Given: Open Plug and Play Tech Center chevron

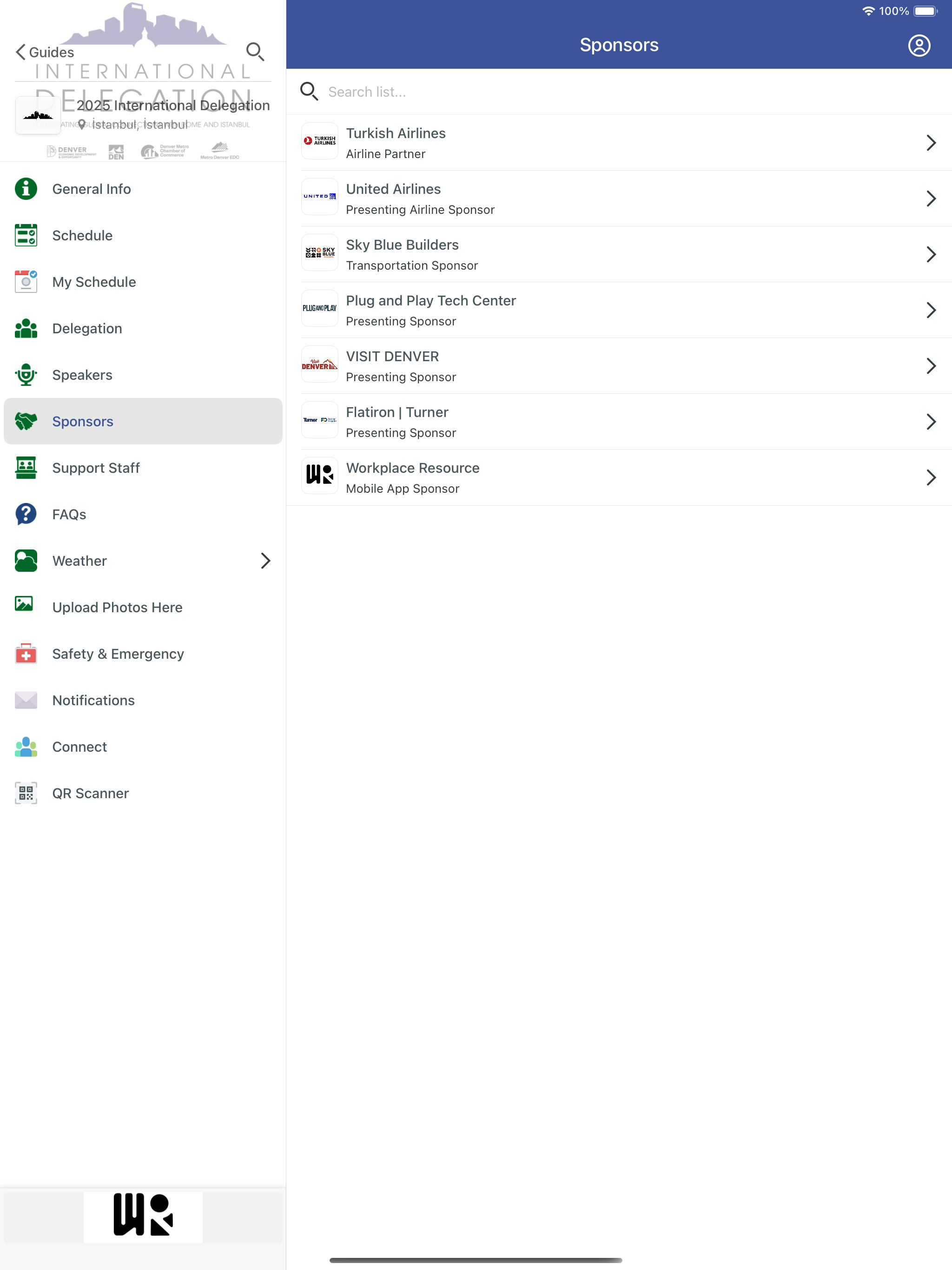Looking at the screenshot, I should [x=931, y=310].
